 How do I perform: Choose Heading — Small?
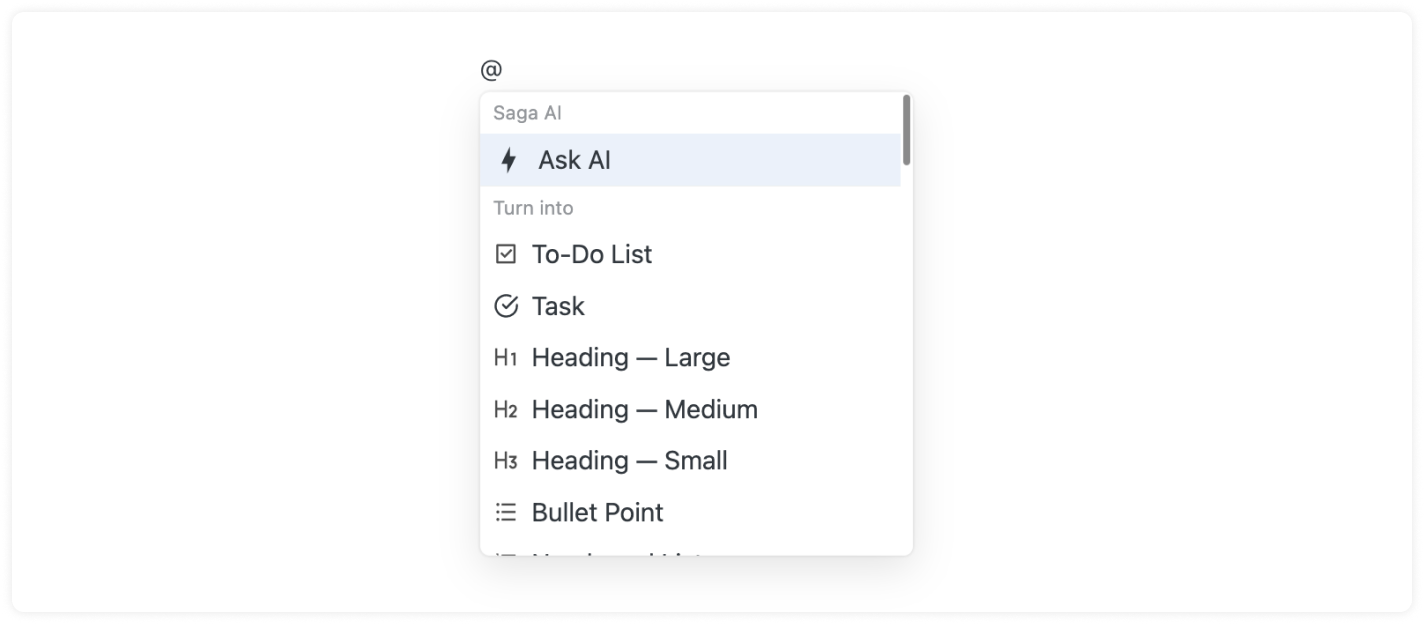629,461
